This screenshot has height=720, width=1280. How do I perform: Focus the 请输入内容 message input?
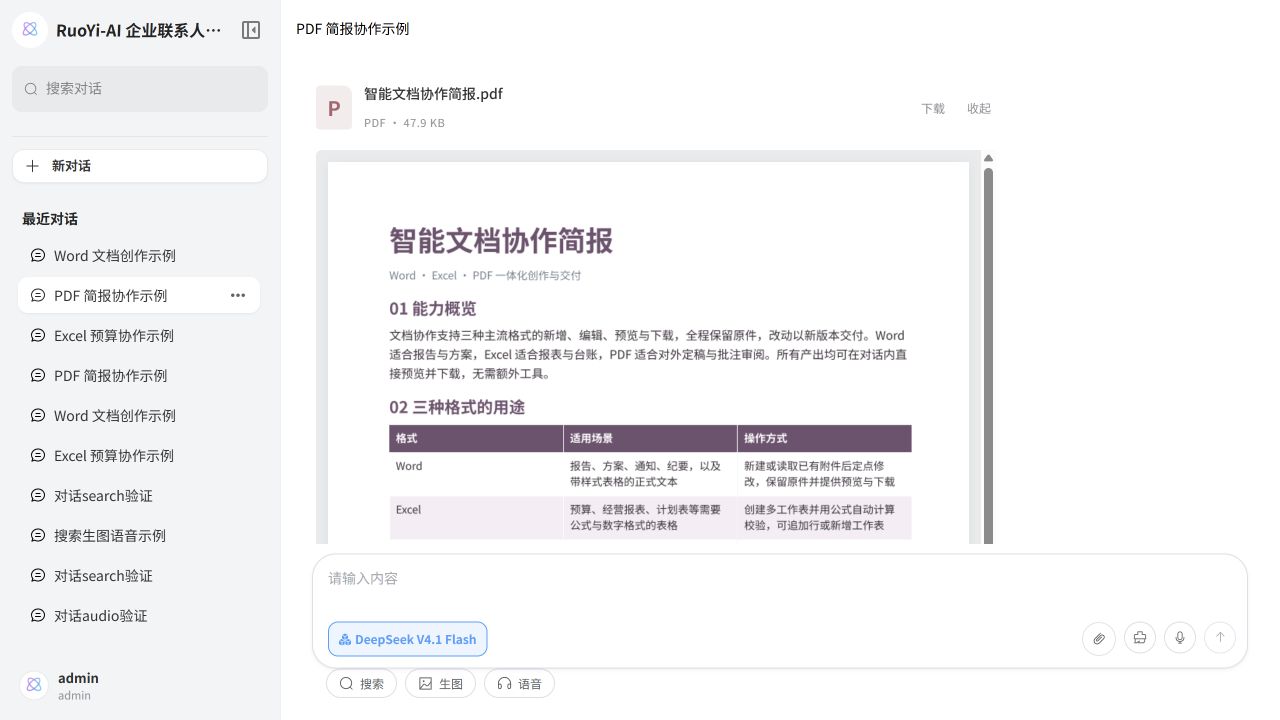tap(780, 579)
